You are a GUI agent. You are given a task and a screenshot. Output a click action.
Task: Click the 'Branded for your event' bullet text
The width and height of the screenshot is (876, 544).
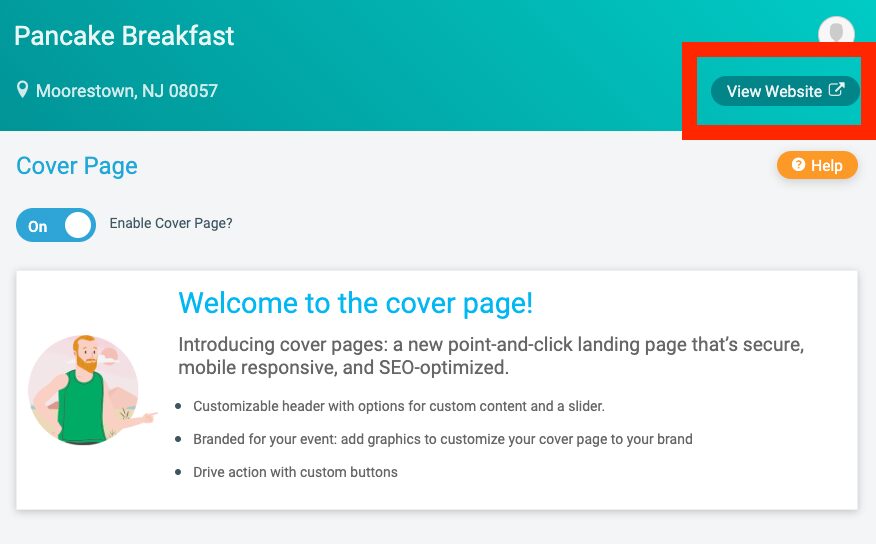(443, 439)
